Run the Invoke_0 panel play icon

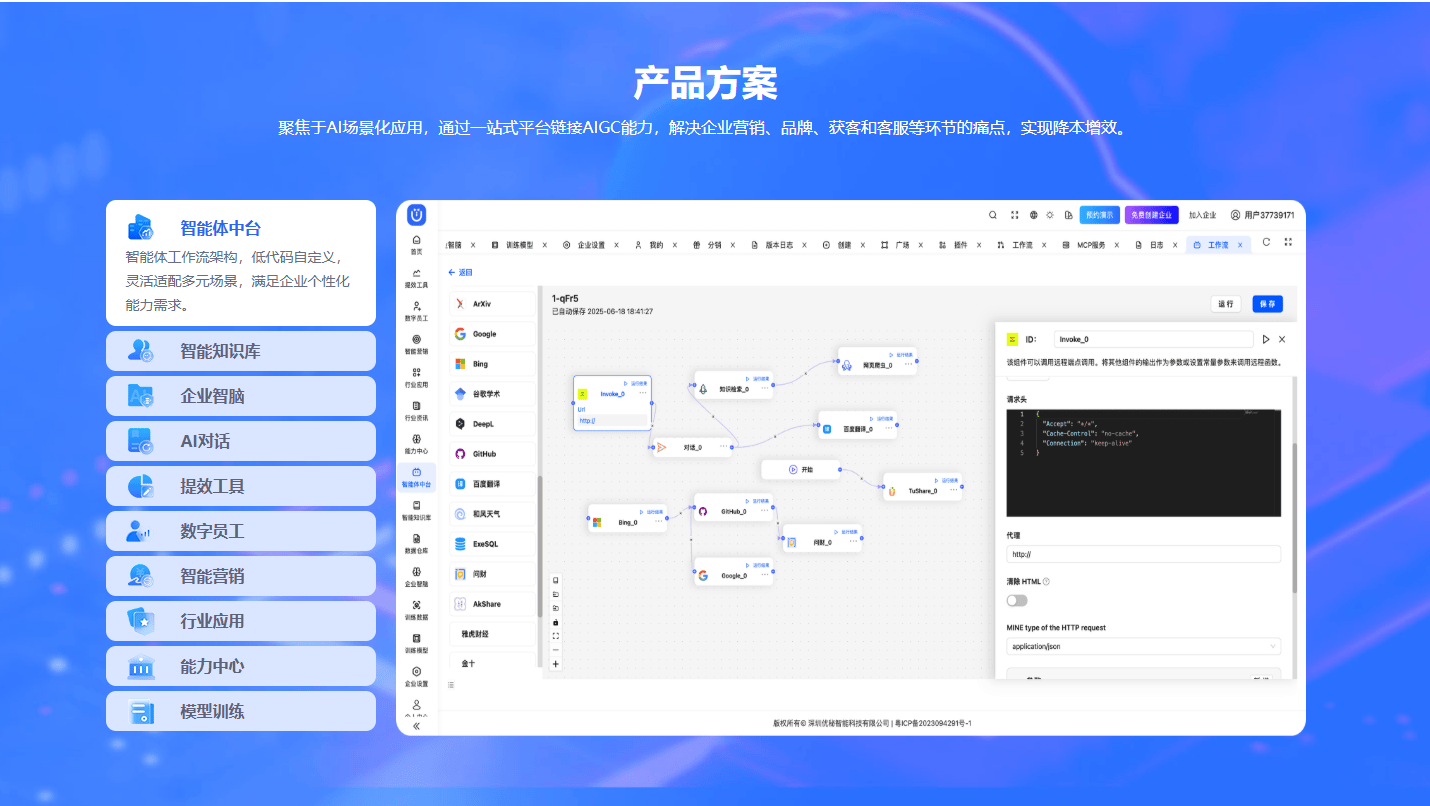tap(1266, 340)
